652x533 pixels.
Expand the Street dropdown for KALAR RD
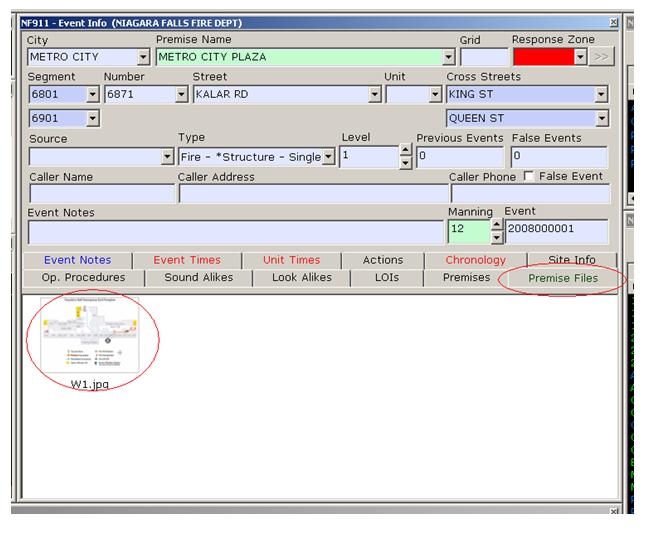tap(375, 94)
